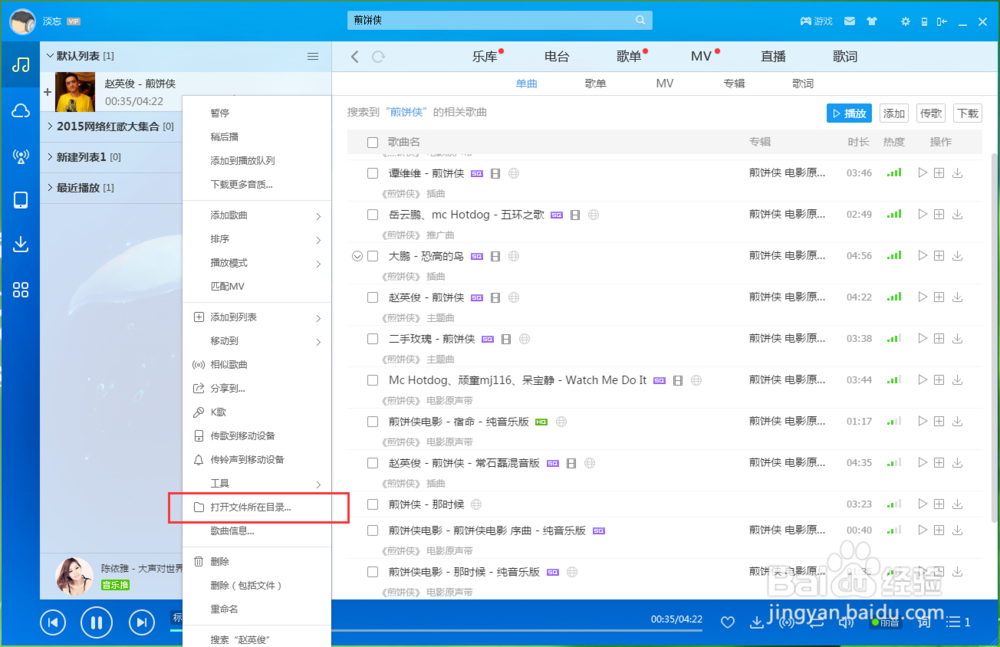Click the 下载 button above results
1000x647 pixels.
967,113
